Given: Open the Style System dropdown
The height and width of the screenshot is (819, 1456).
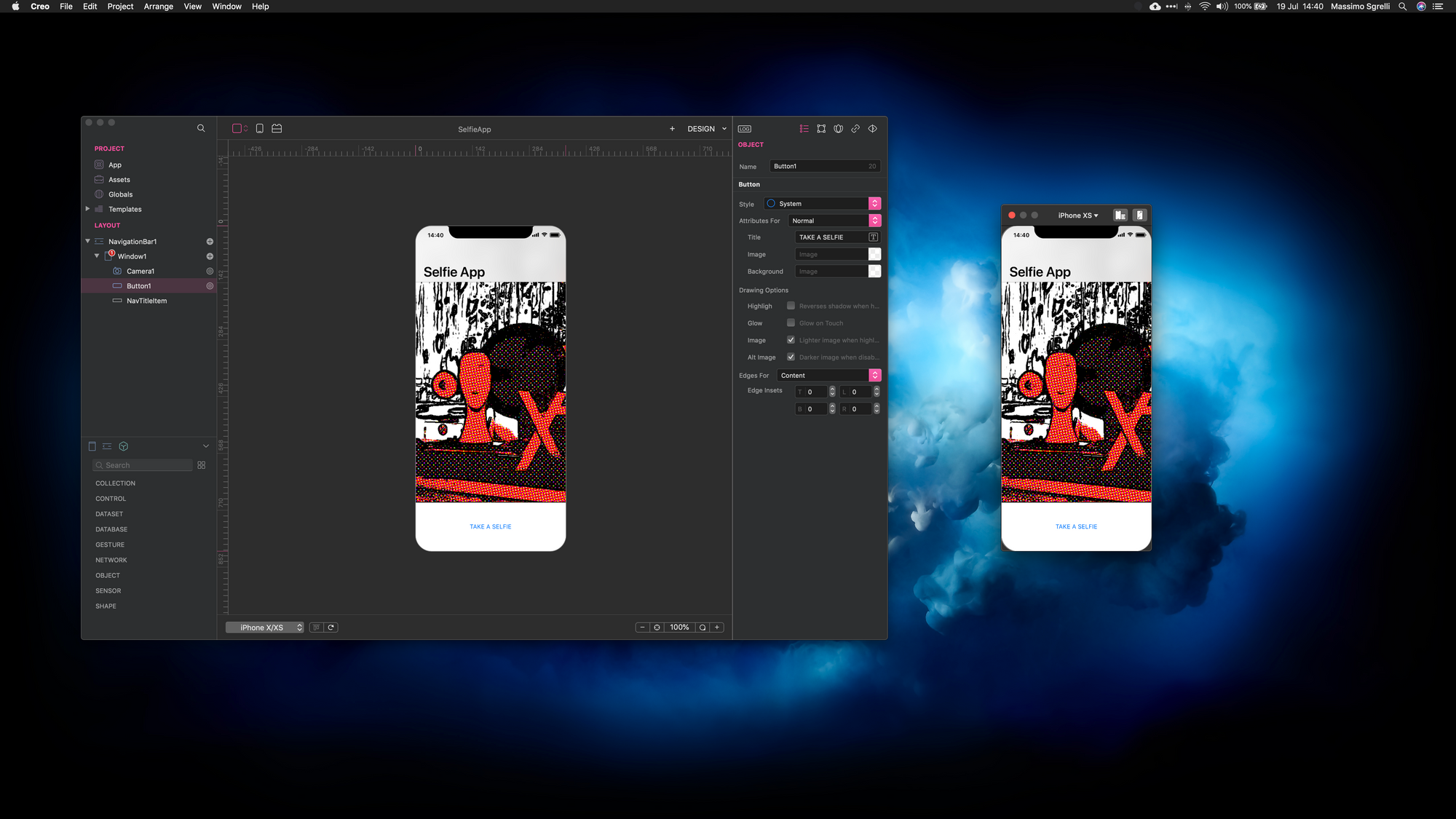Looking at the screenshot, I should point(823,204).
